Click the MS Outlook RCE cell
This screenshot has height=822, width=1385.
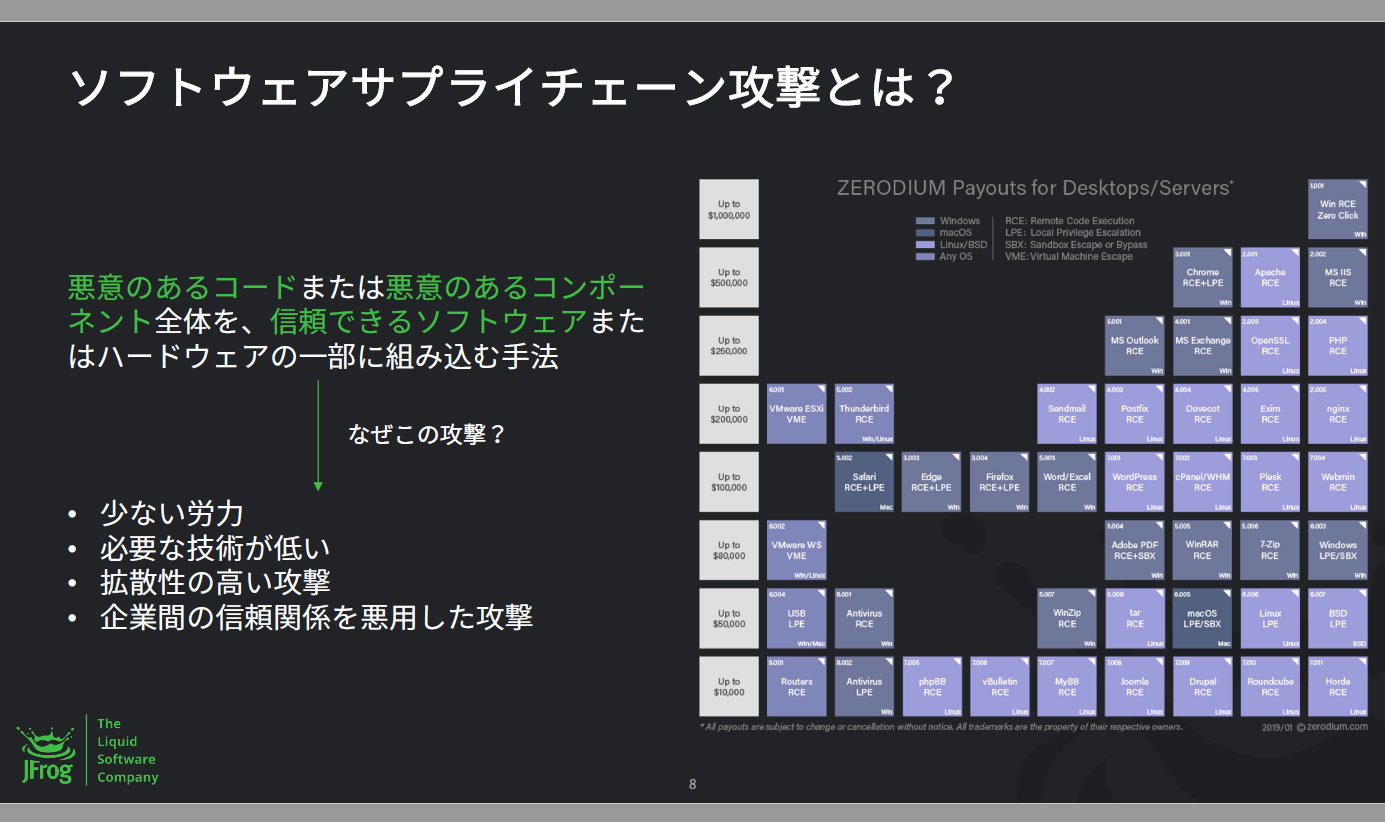click(1135, 346)
